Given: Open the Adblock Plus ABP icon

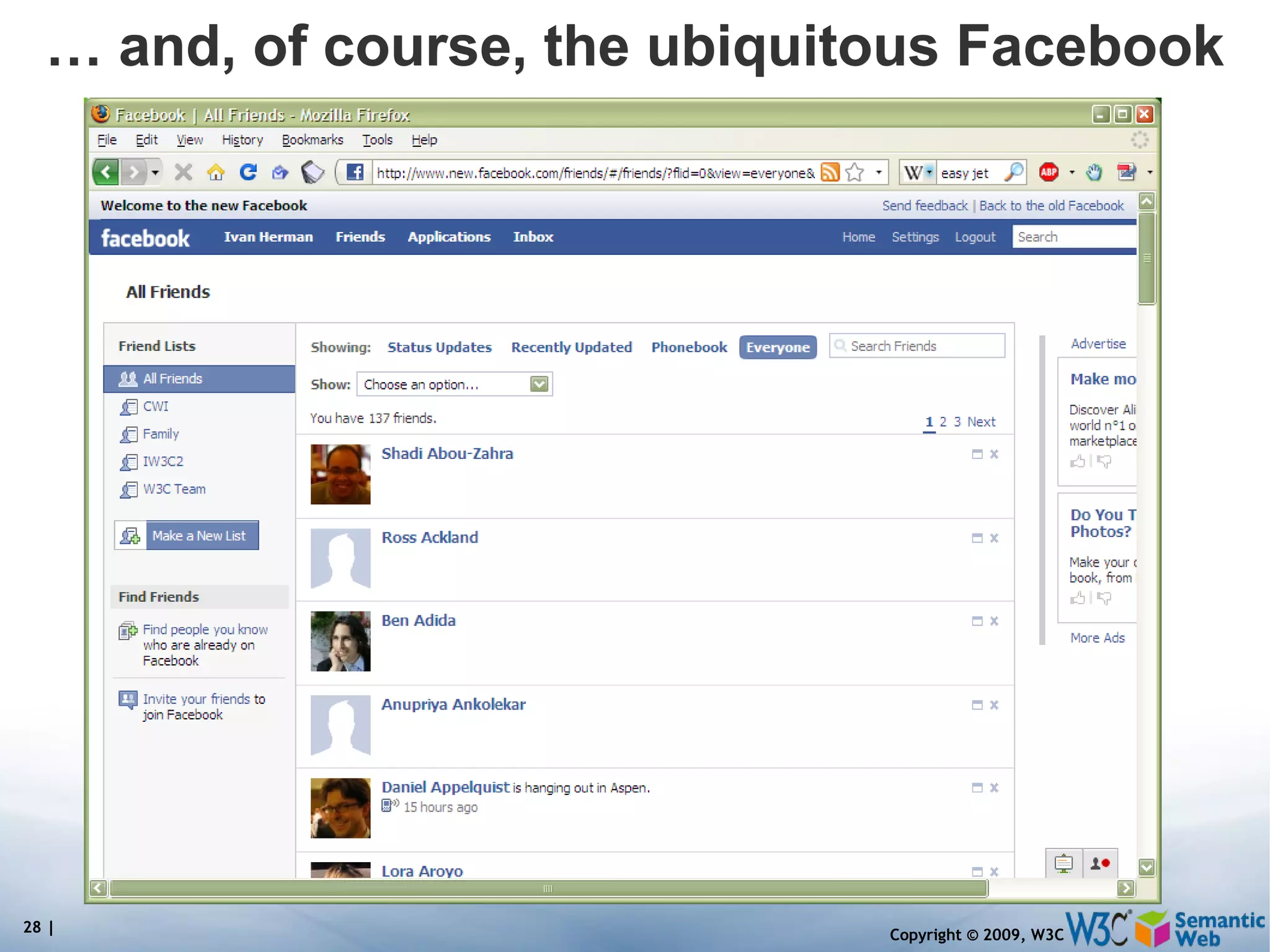Looking at the screenshot, I should click(1049, 172).
